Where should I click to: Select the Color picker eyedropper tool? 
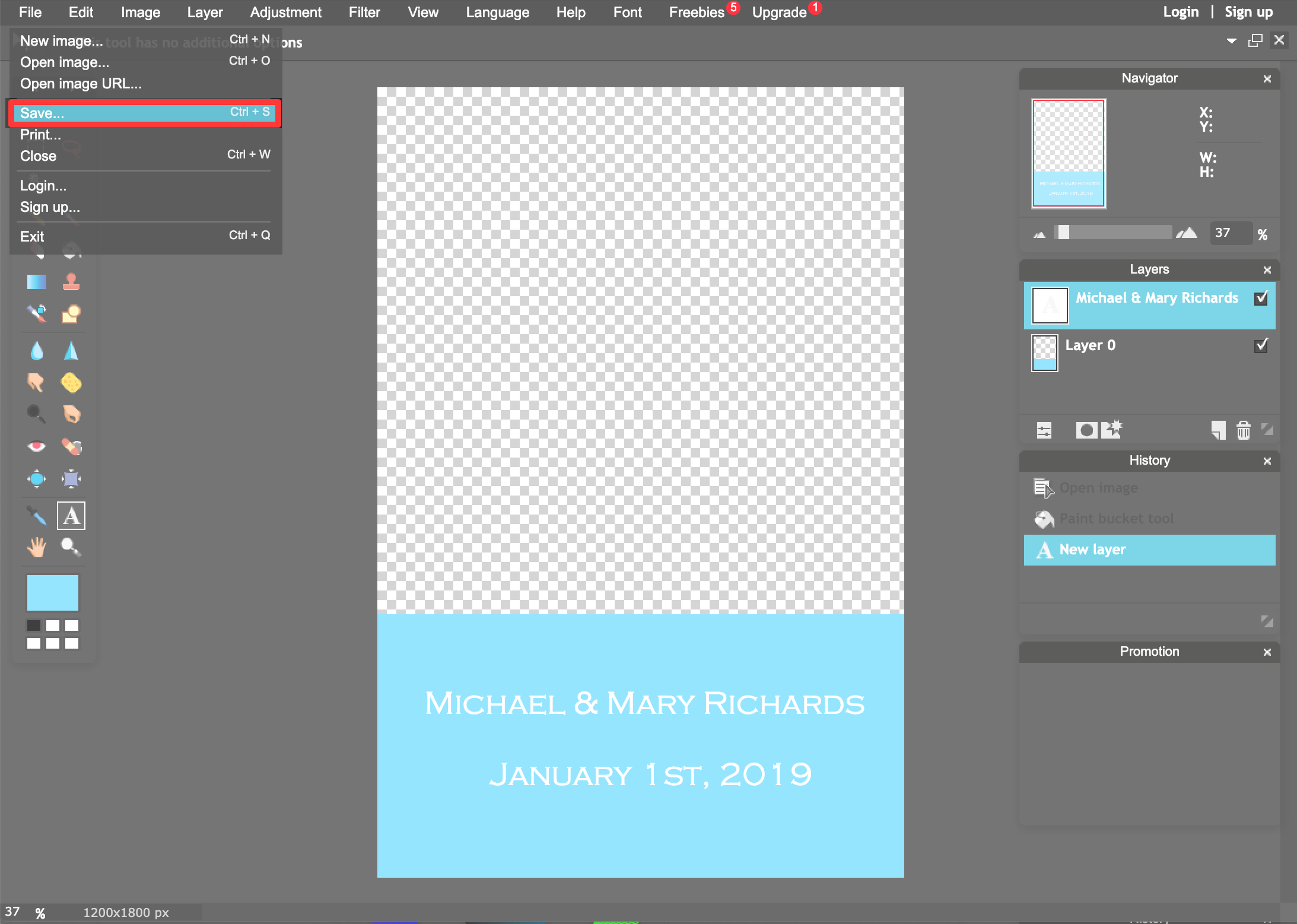click(x=36, y=516)
